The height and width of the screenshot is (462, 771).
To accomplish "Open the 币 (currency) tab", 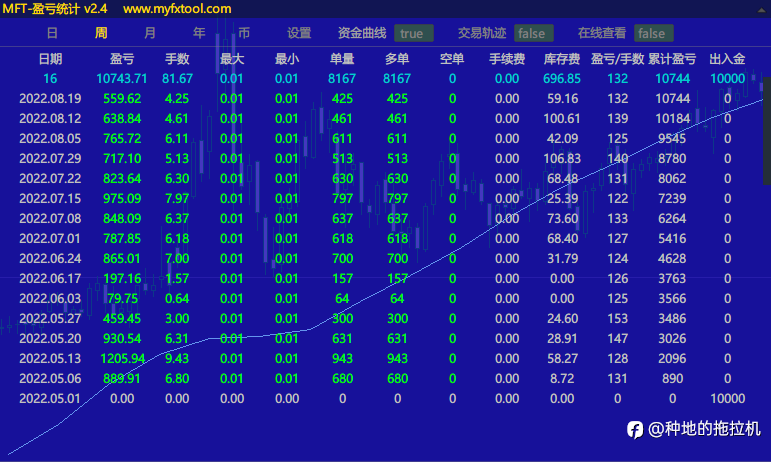I will [244, 33].
